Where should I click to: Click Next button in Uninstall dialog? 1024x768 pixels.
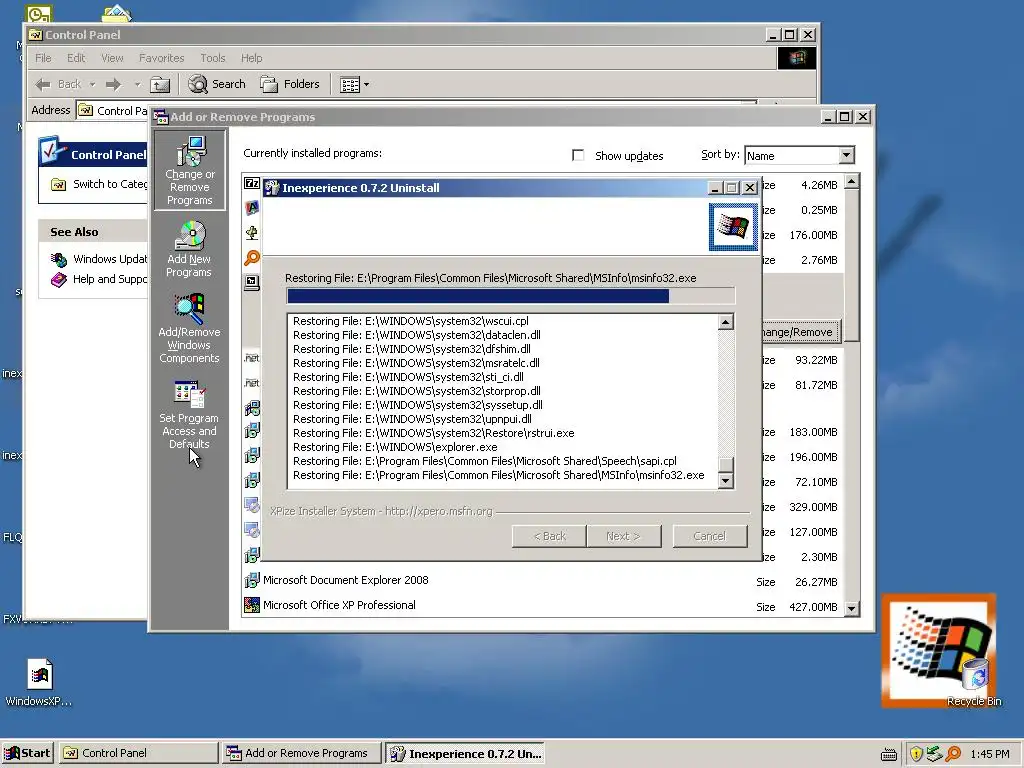(x=624, y=536)
